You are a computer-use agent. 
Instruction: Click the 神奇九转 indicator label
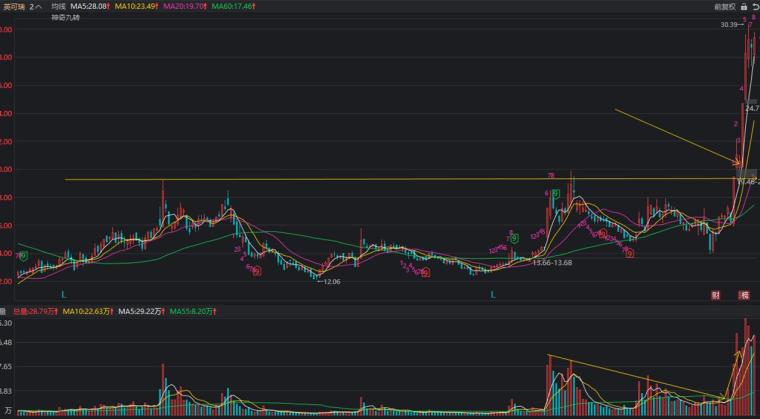[65, 18]
